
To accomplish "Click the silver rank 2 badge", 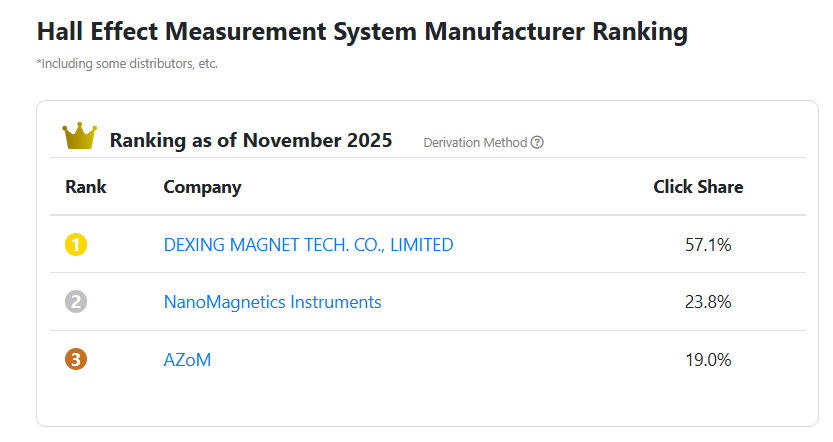I will click(x=76, y=301).
